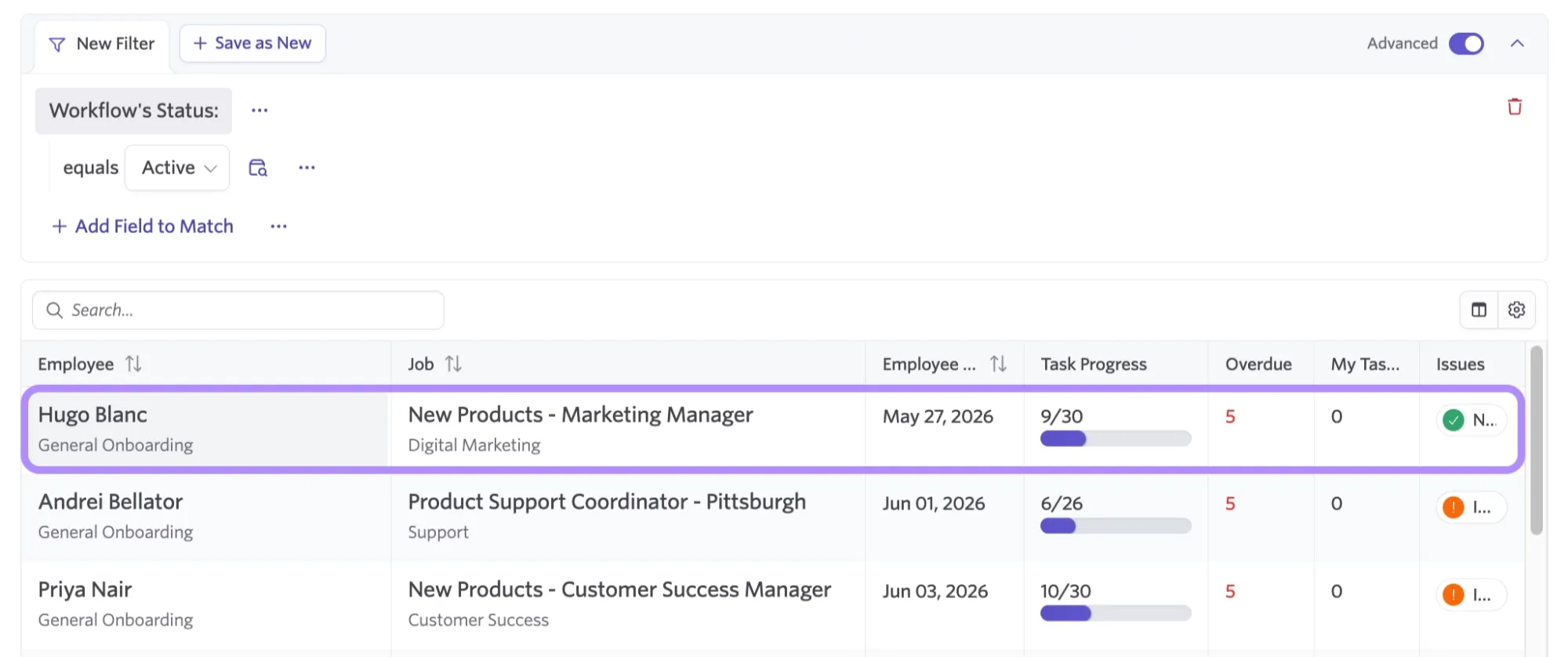Click Priya Nair's orange warning issues badge

1471,595
